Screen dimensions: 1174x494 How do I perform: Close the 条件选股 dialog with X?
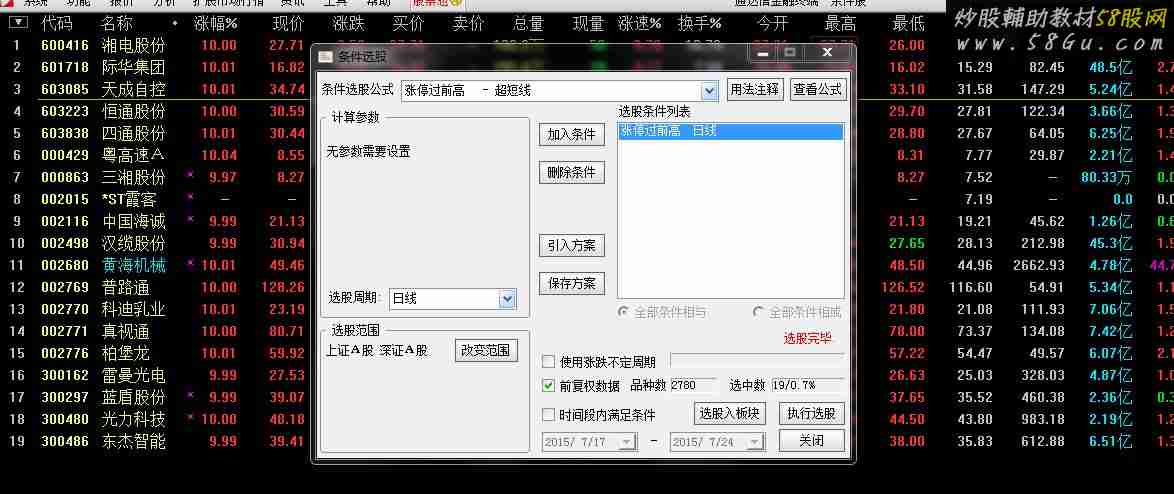827,52
